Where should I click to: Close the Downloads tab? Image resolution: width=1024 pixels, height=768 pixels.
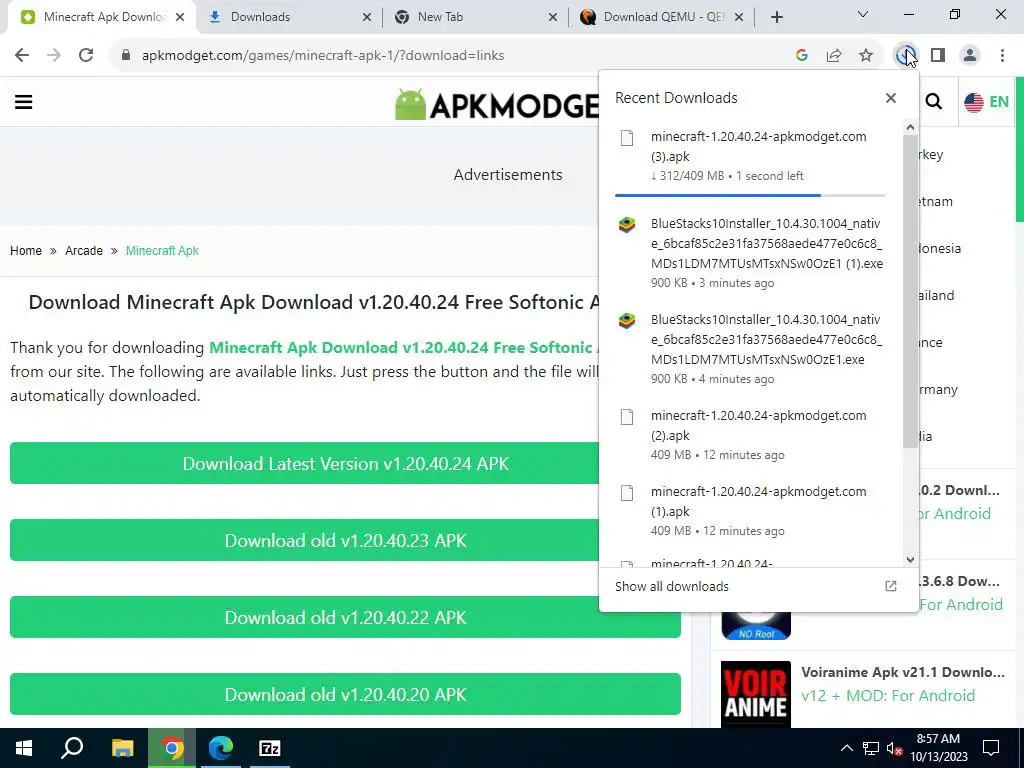(367, 17)
